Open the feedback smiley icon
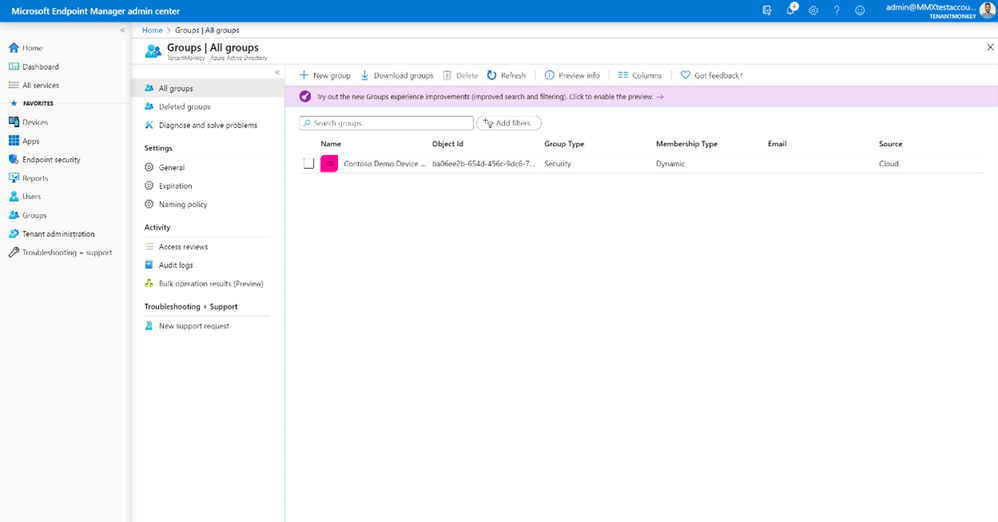This screenshot has width=998, height=522. coord(860,11)
